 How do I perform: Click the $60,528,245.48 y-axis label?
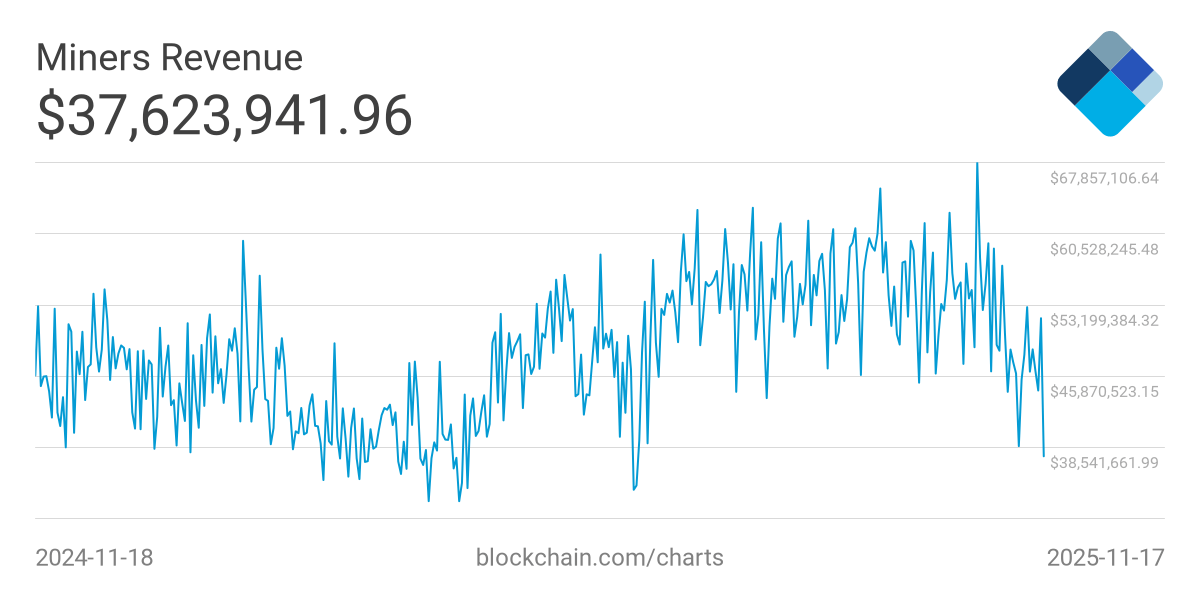point(1103,249)
